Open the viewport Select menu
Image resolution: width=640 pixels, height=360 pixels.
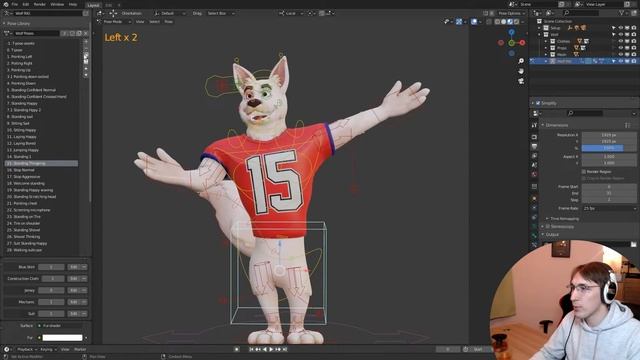pos(154,22)
